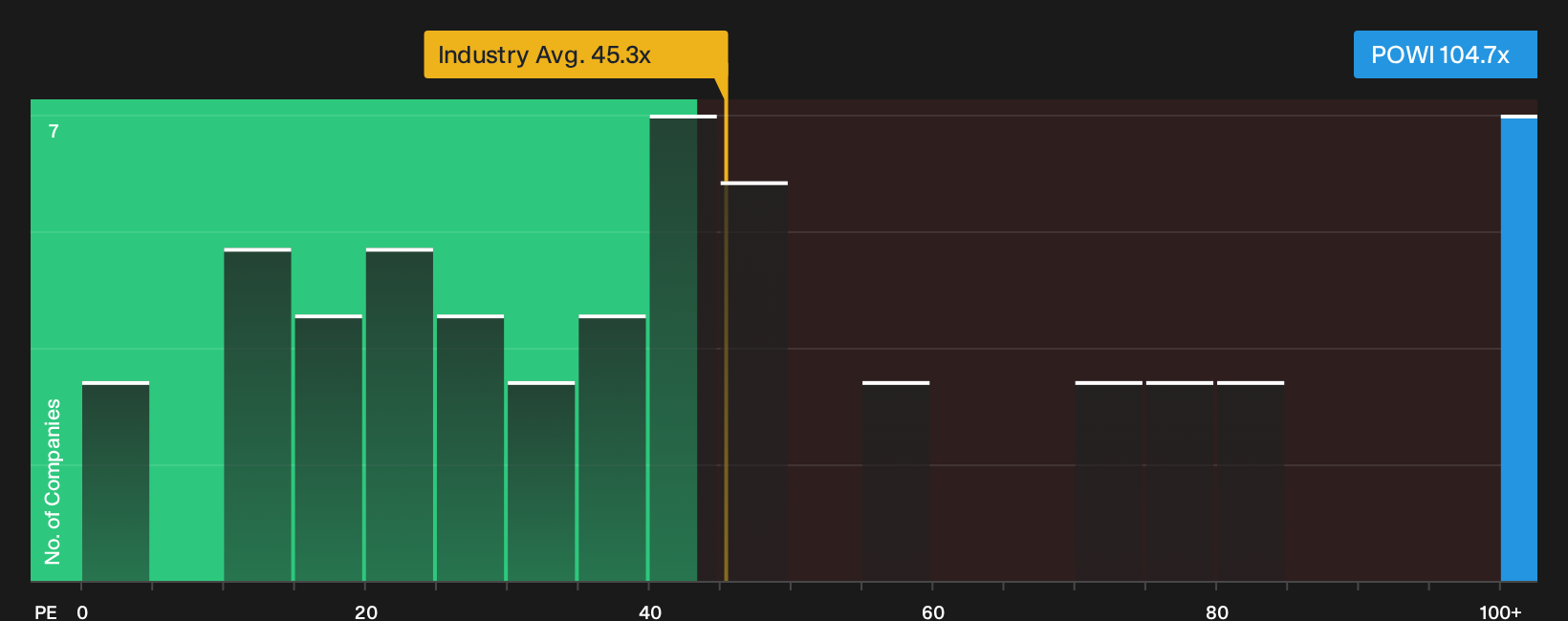Click the histogram bar at PE 15–20
1568x621 pixels.
tap(328, 448)
